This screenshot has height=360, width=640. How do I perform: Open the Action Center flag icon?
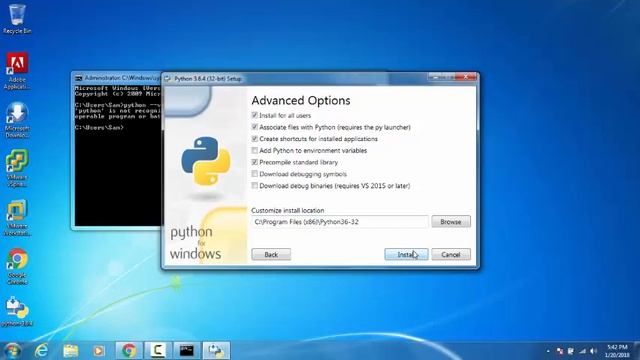571,351
